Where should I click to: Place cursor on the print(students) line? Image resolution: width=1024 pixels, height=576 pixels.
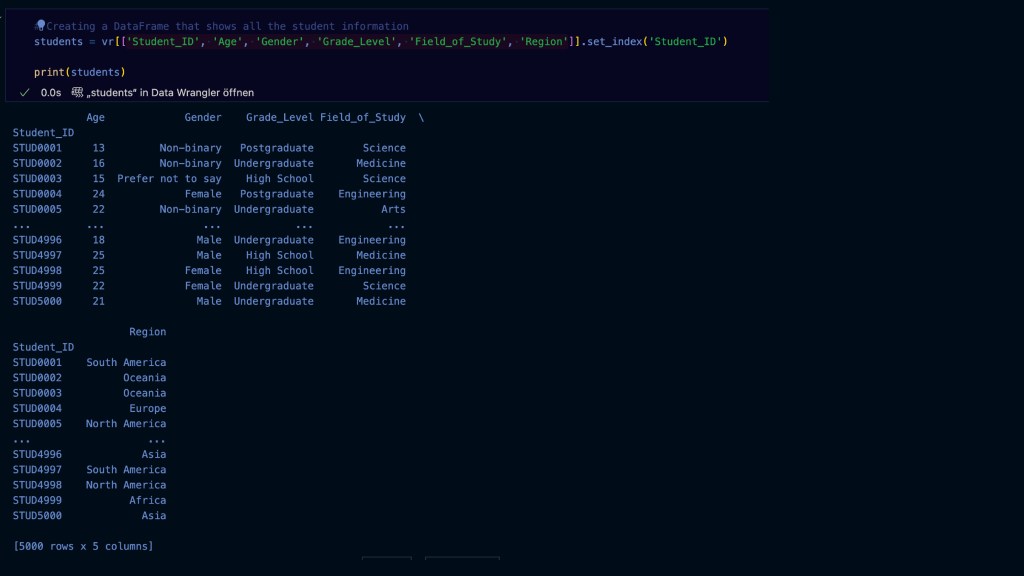click(x=79, y=72)
